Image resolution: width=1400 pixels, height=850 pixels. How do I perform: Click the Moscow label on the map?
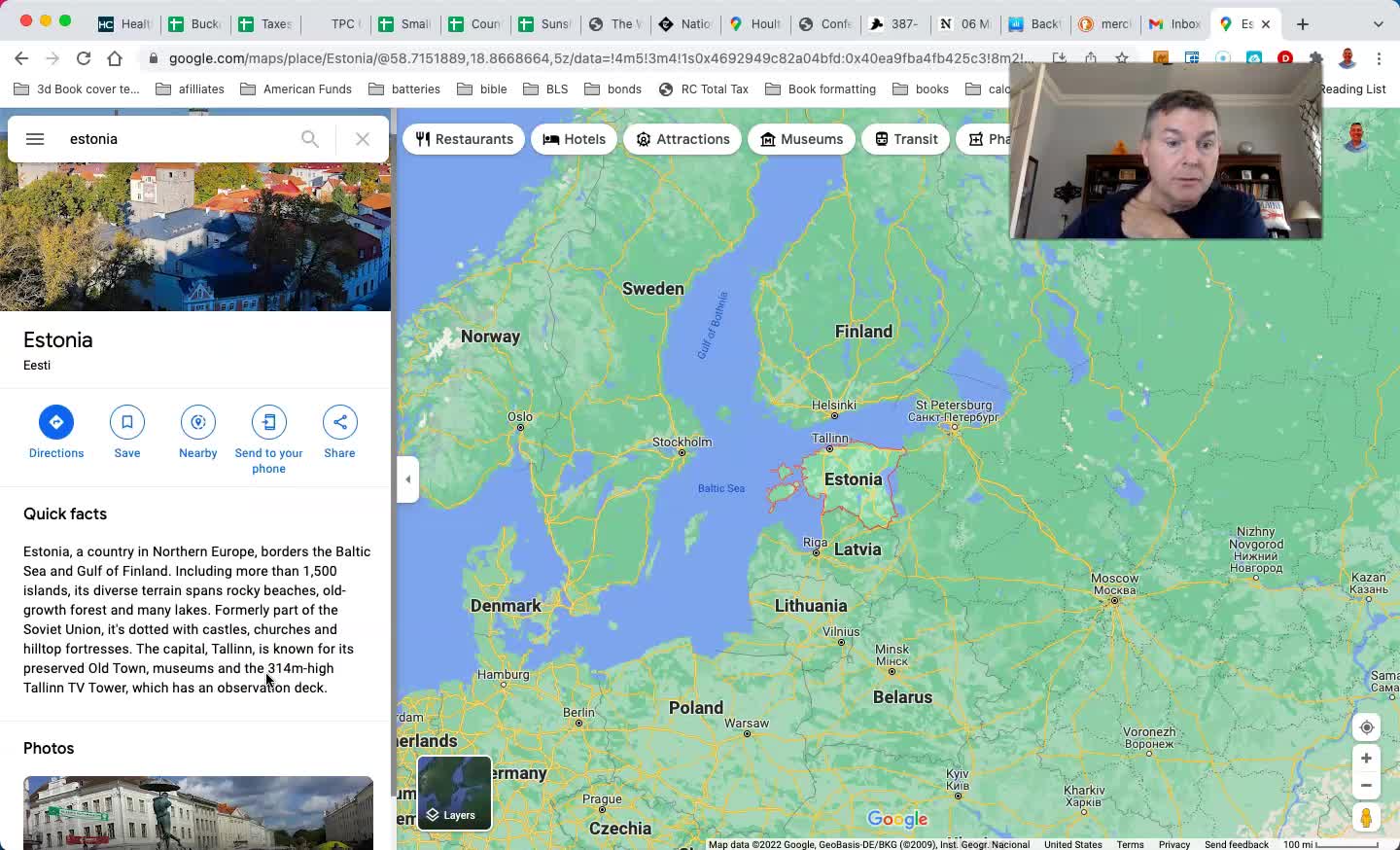[1114, 584]
